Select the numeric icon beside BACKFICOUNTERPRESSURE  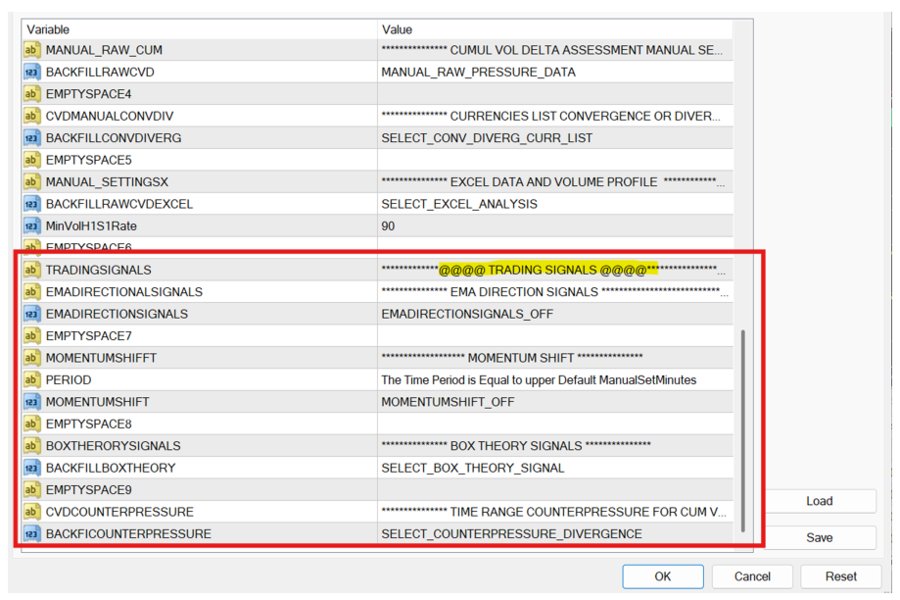(31, 534)
